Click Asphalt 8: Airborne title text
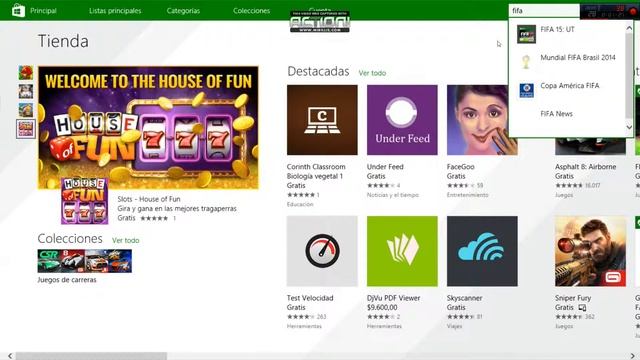Image resolution: width=640 pixels, height=360 pixels. (585, 167)
